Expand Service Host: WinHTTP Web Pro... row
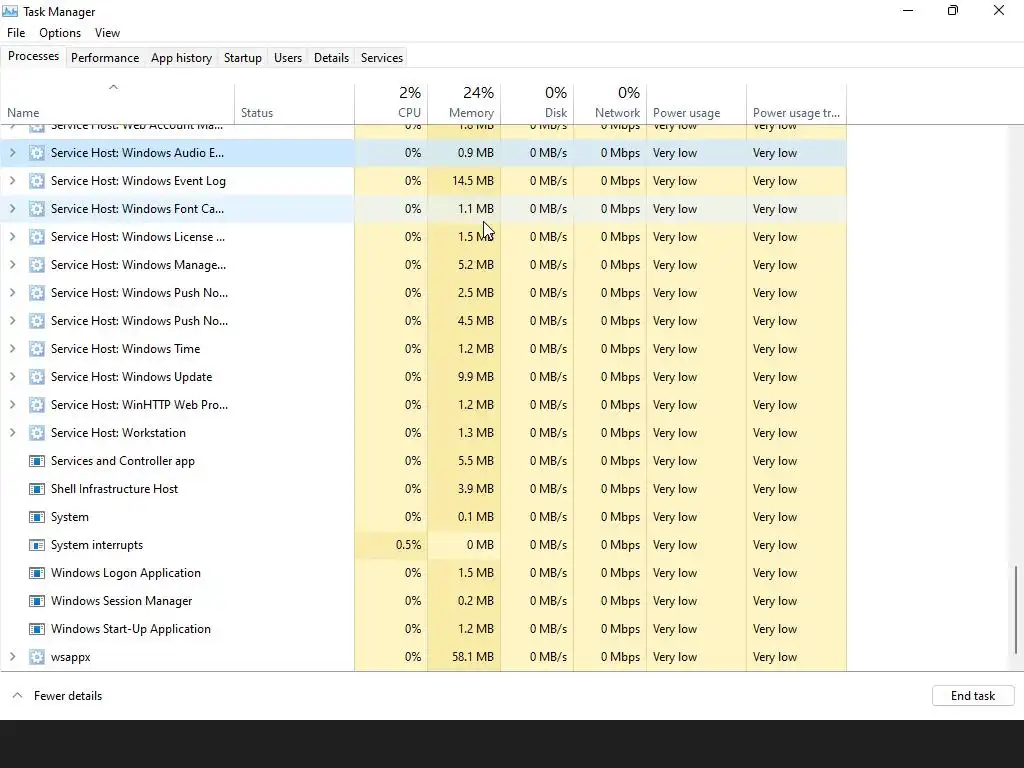This screenshot has width=1024, height=768. pyautogui.click(x=12, y=405)
